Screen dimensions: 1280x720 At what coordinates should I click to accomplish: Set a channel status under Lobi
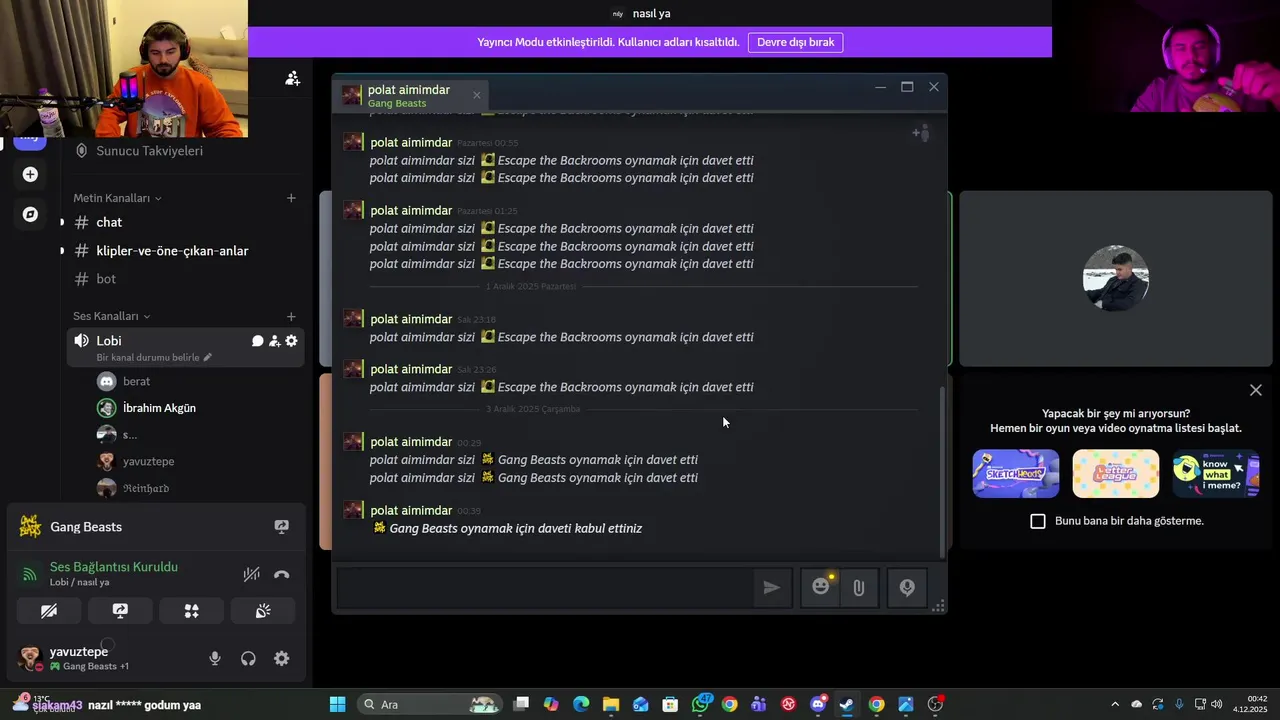coord(154,357)
